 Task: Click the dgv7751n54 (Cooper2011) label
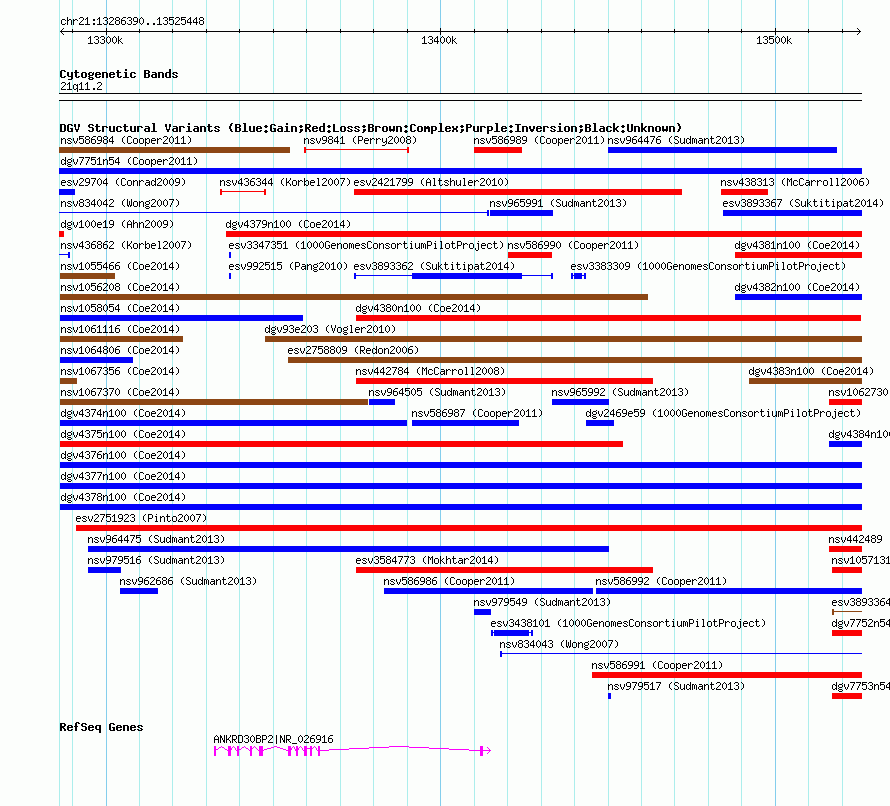129,161
